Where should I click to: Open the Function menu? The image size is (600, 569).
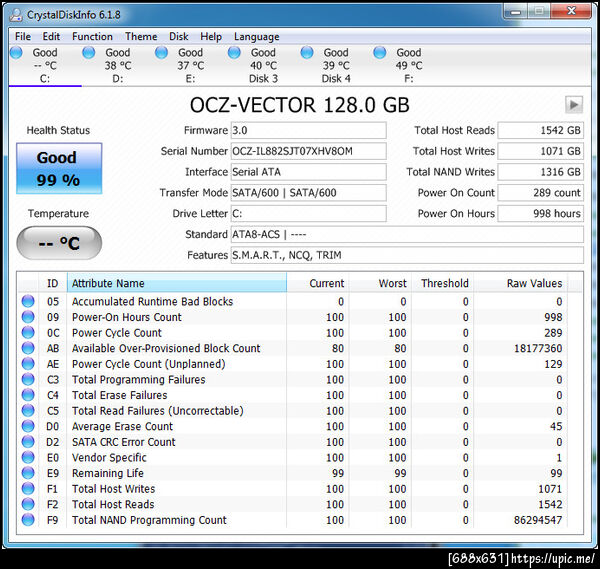pyautogui.click(x=93, y=36)
